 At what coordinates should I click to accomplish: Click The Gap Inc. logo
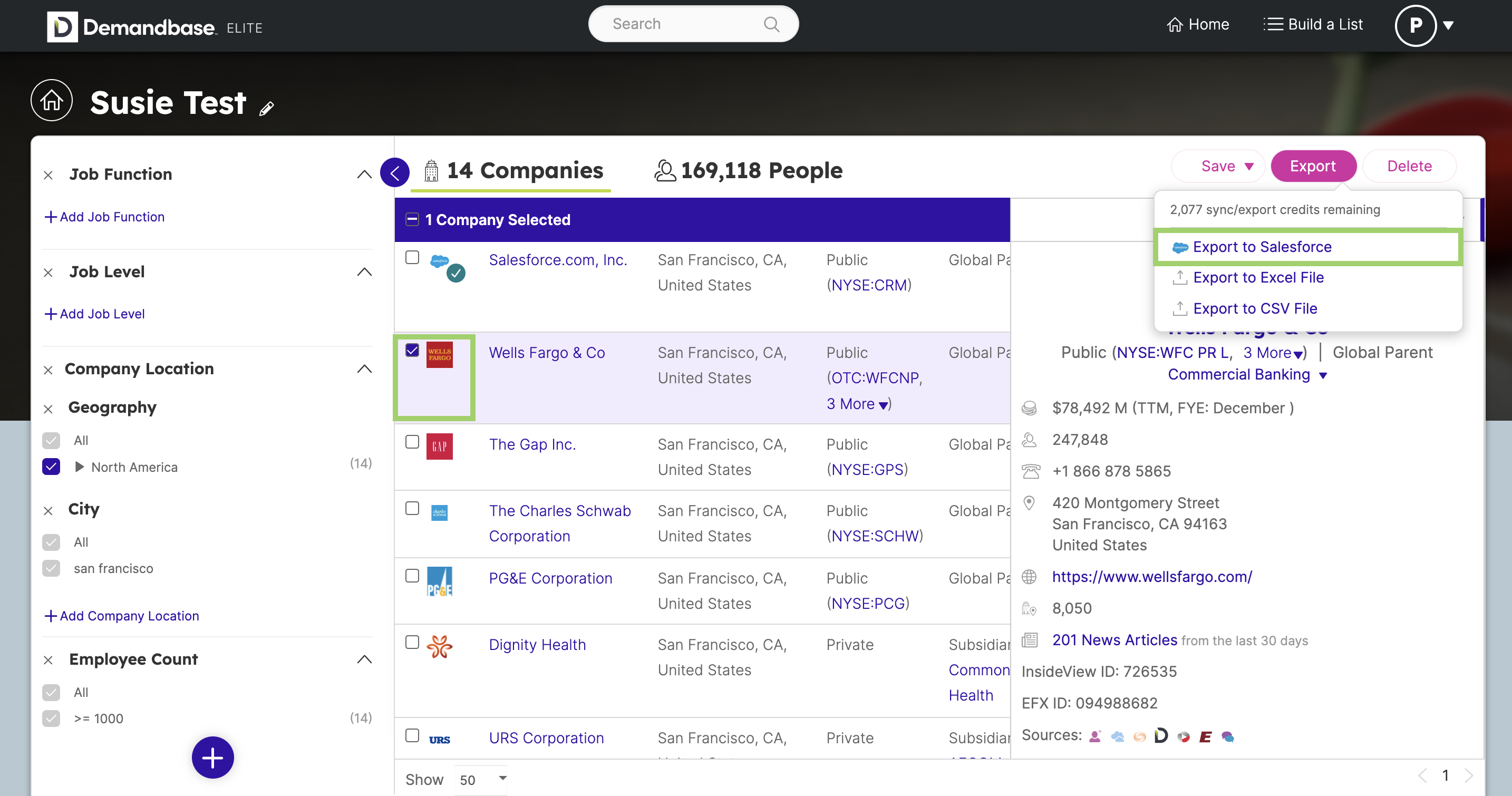point(440,446)
